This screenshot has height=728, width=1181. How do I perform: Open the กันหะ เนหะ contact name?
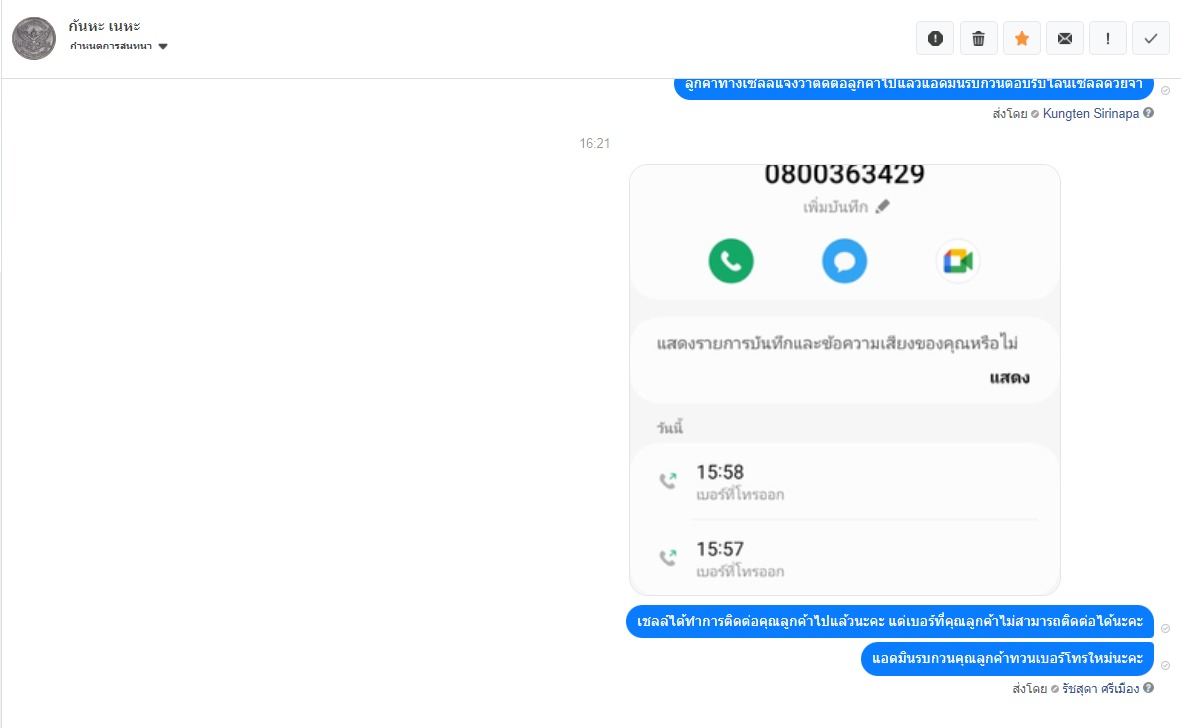[104, 26]
